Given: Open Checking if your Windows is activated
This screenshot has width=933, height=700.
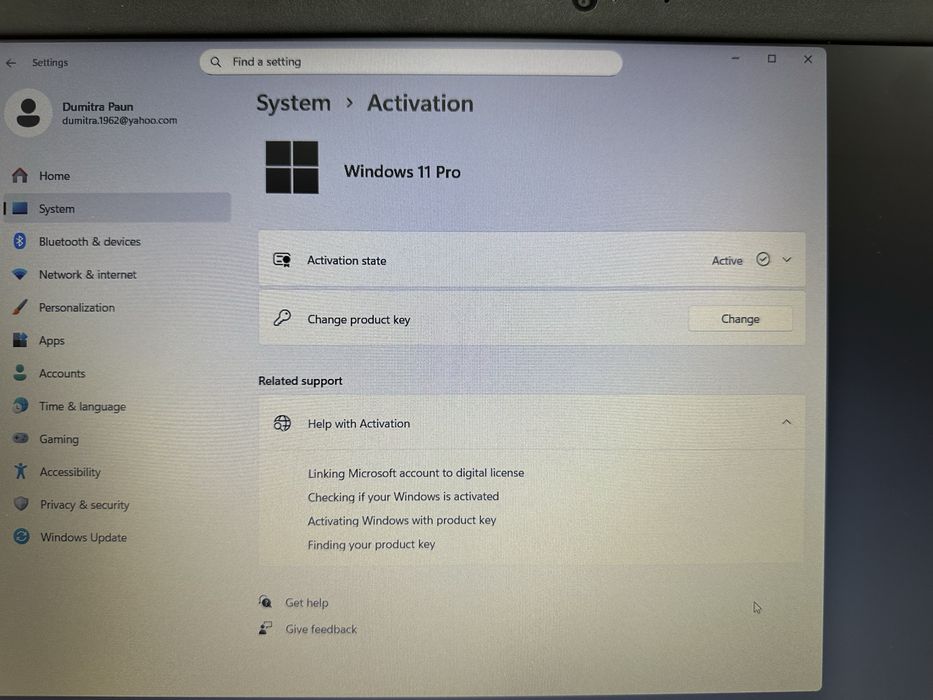Looking at the screenshot, I should [x=403, y=496].
